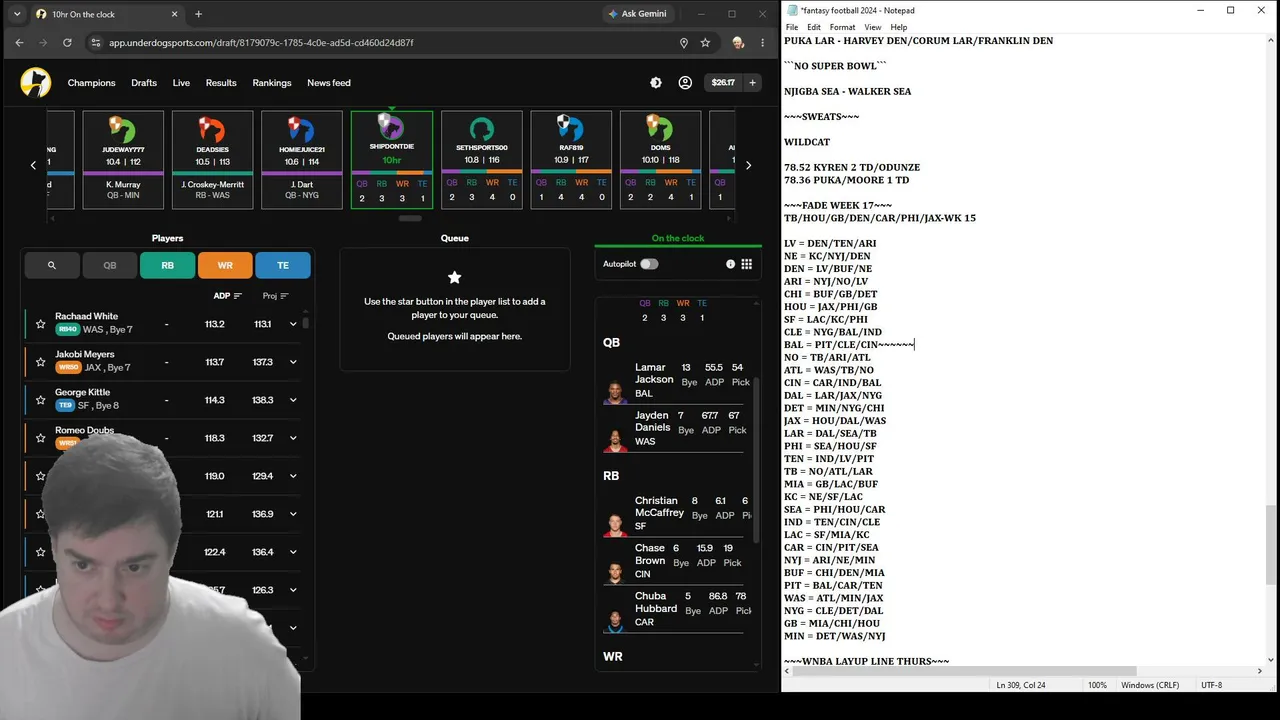Toggle the WR position filter
The width and height of the screenshot is (1280, 720).
225,265
